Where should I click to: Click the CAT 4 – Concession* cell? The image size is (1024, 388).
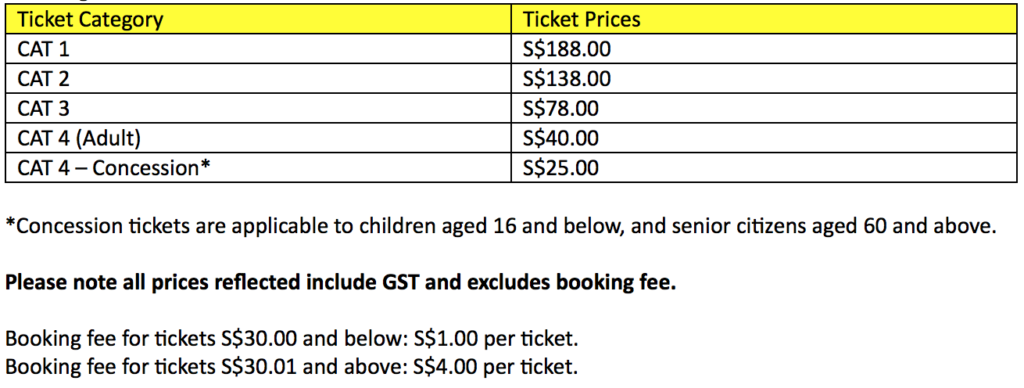coord(258,168)
